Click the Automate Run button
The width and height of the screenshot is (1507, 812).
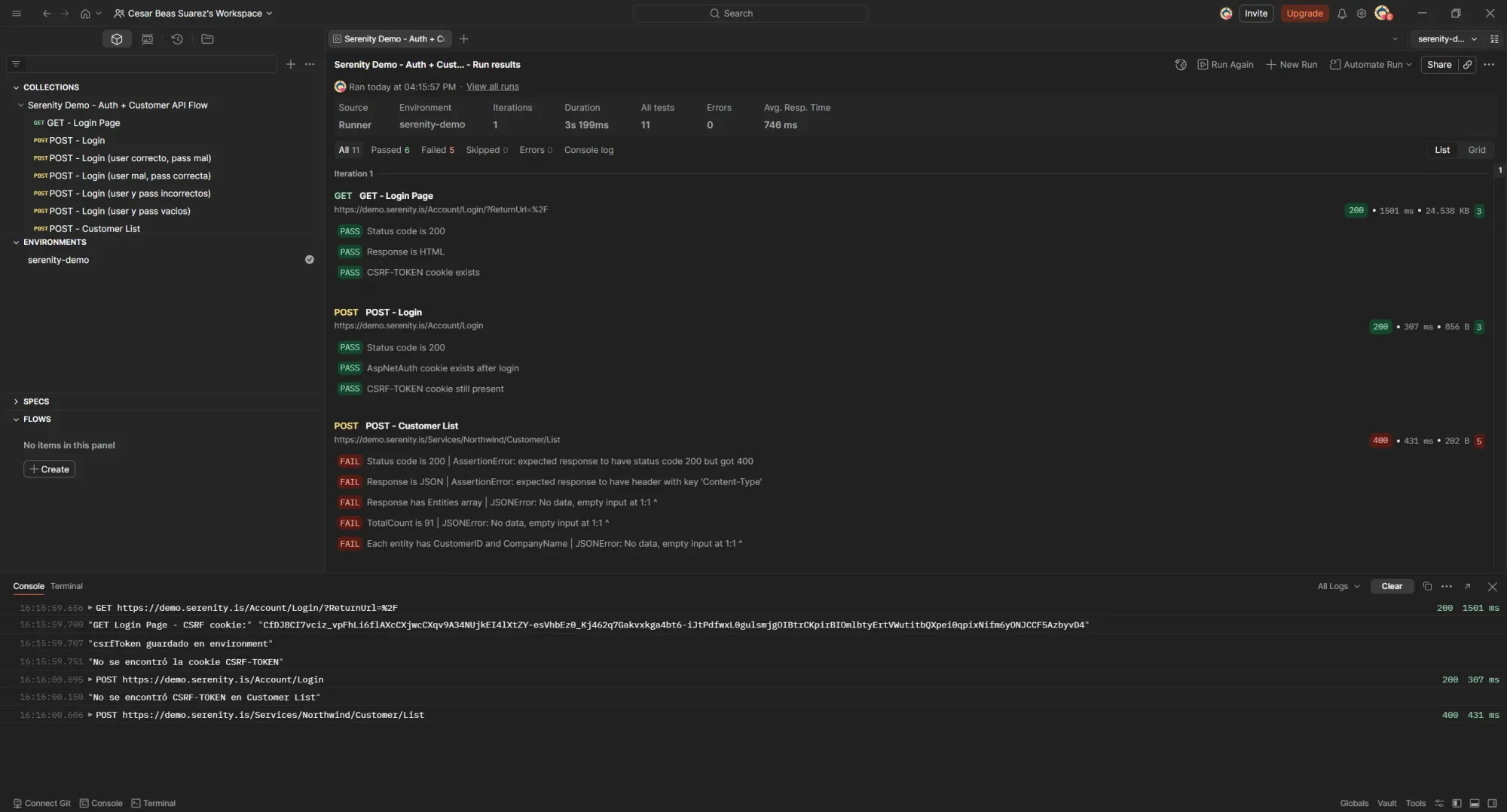click(1371, 65)
